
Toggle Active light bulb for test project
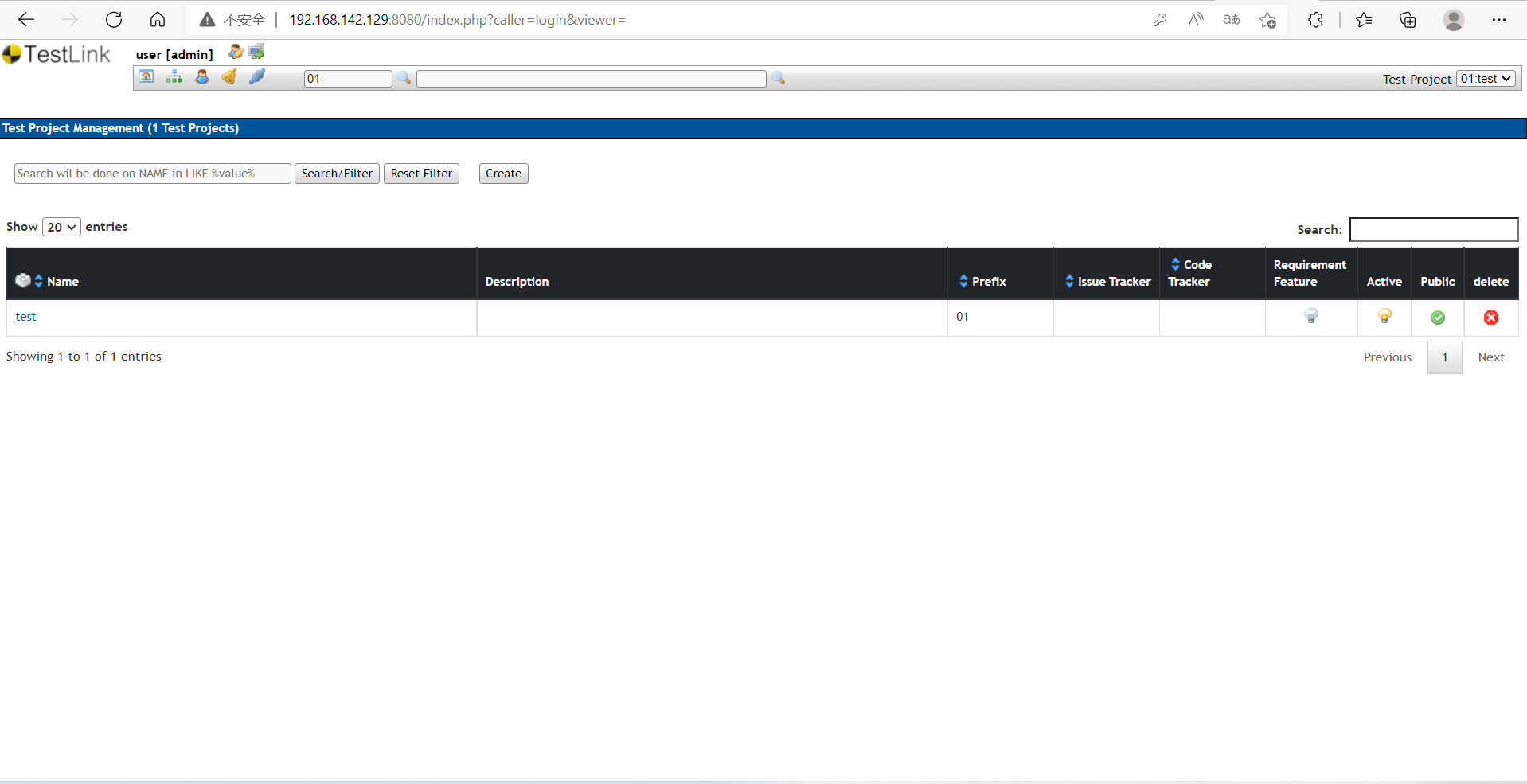[1384, 317]
